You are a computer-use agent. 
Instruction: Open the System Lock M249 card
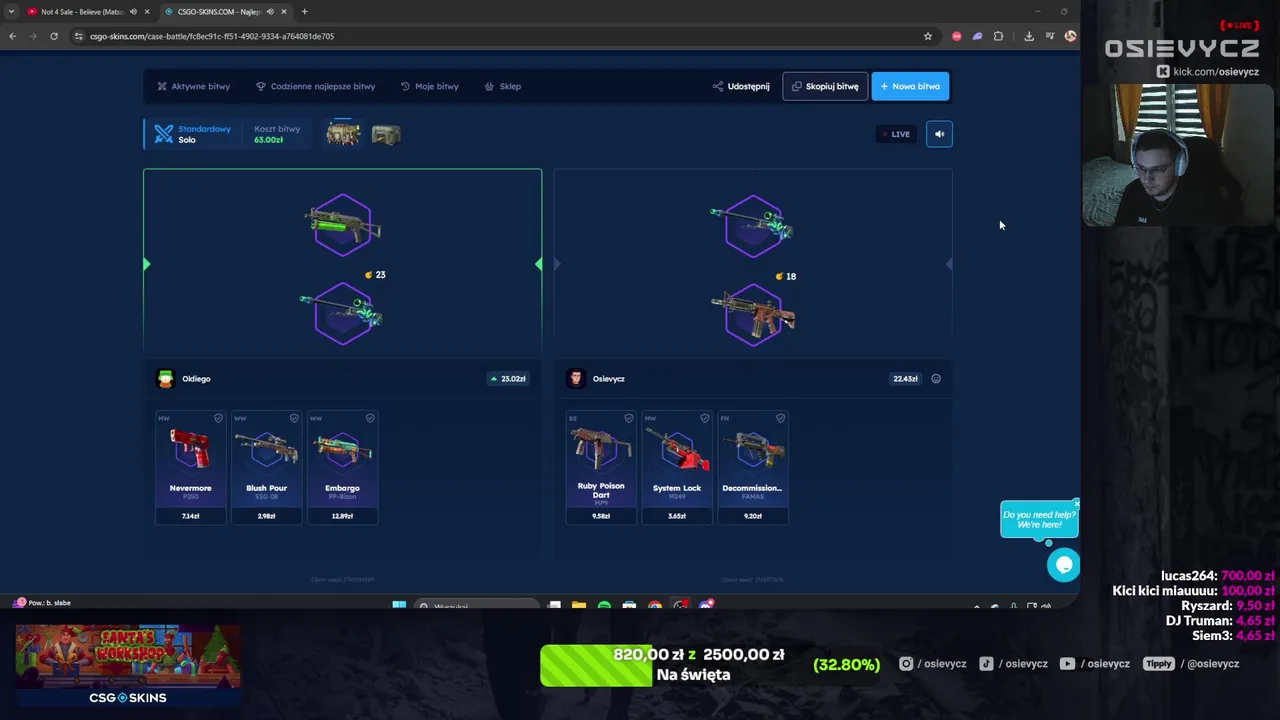coord(677,467)
